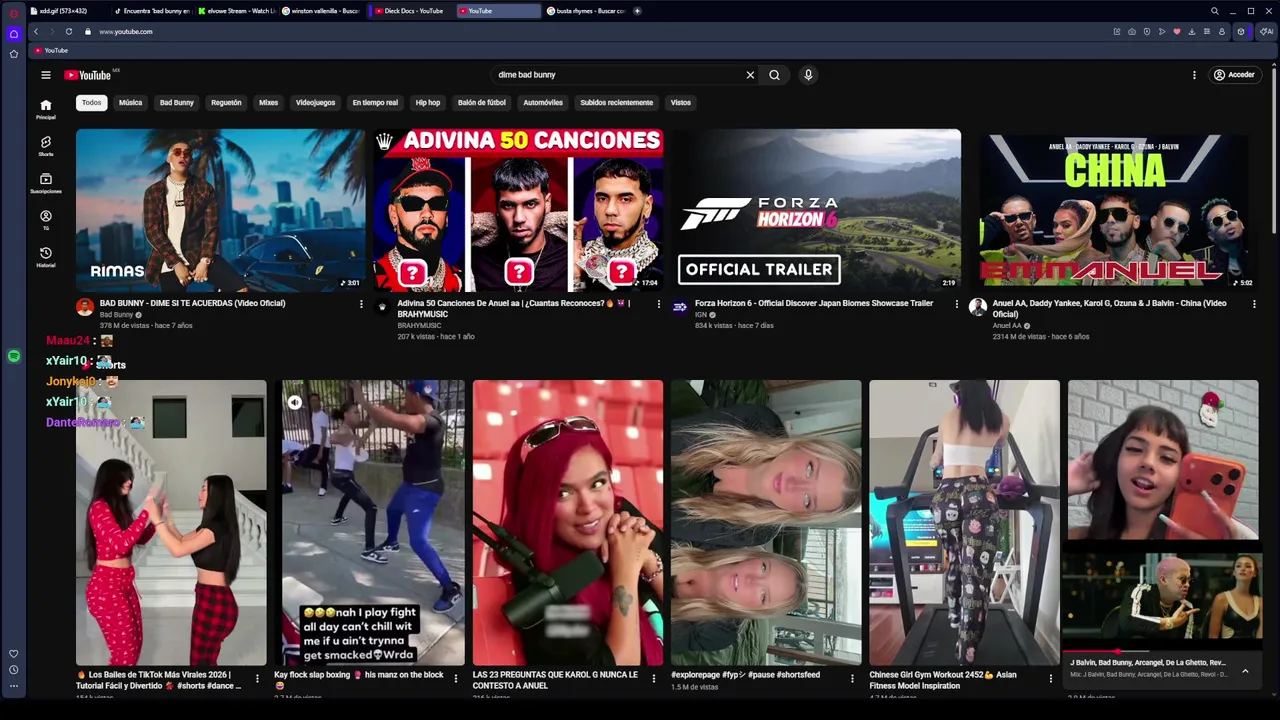Open YouTube bookmark in bookmarks bar

point(51,50)
